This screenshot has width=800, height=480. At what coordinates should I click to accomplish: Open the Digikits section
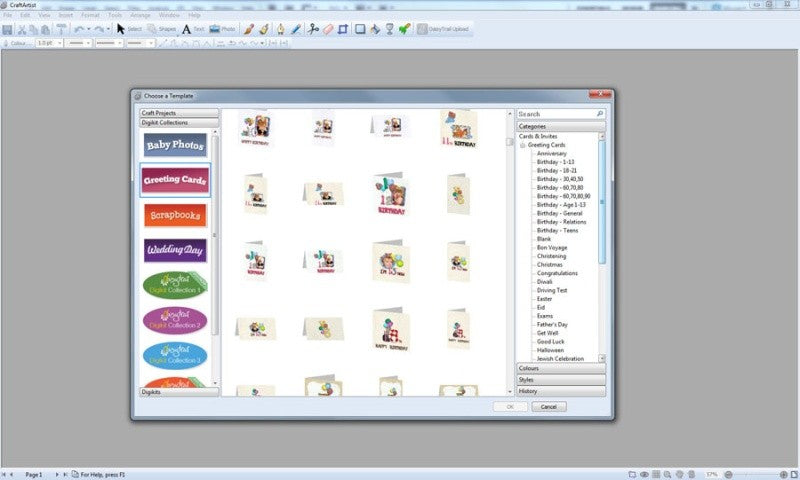pyautogui.click(x=179, y=392)
